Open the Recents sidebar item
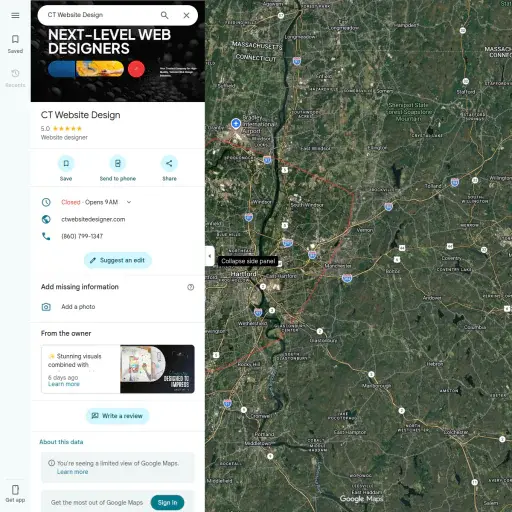512x512 pixels. coord(15,78)
